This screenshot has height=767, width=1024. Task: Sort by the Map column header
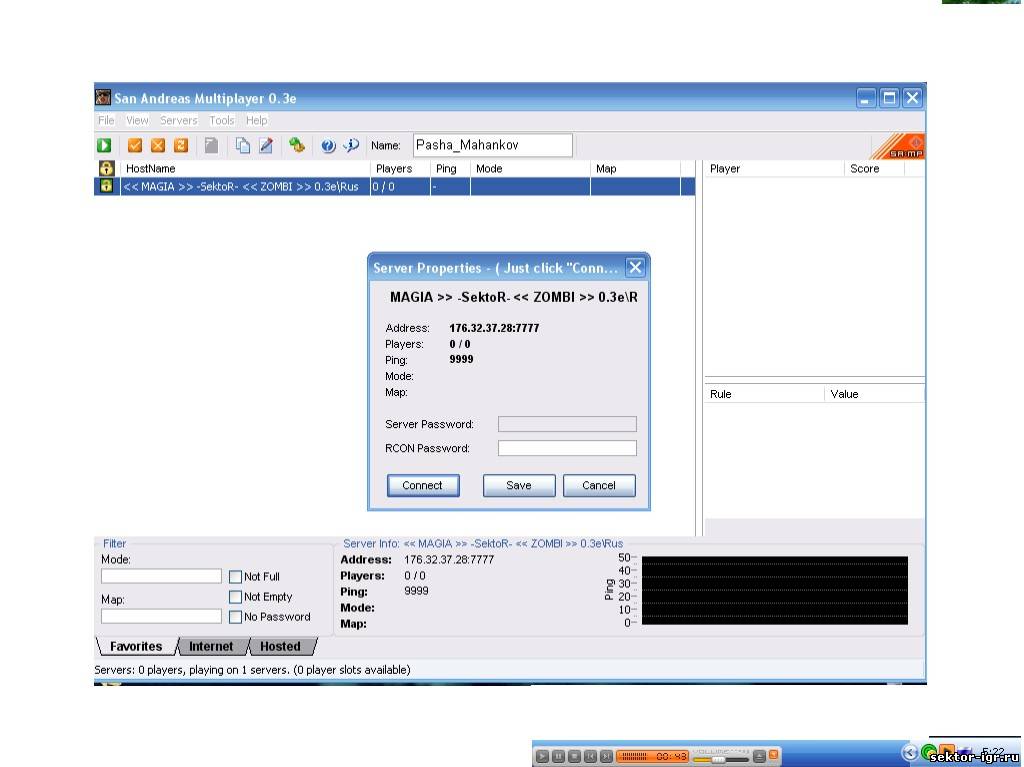(x=635, y=169)
